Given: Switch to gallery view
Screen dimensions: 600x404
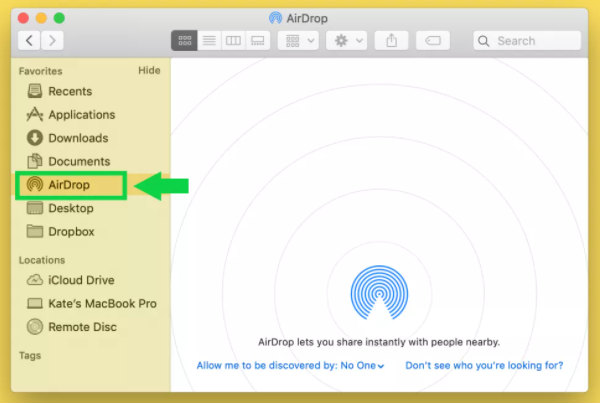Looking at the screenshot, I should [258, 41].
